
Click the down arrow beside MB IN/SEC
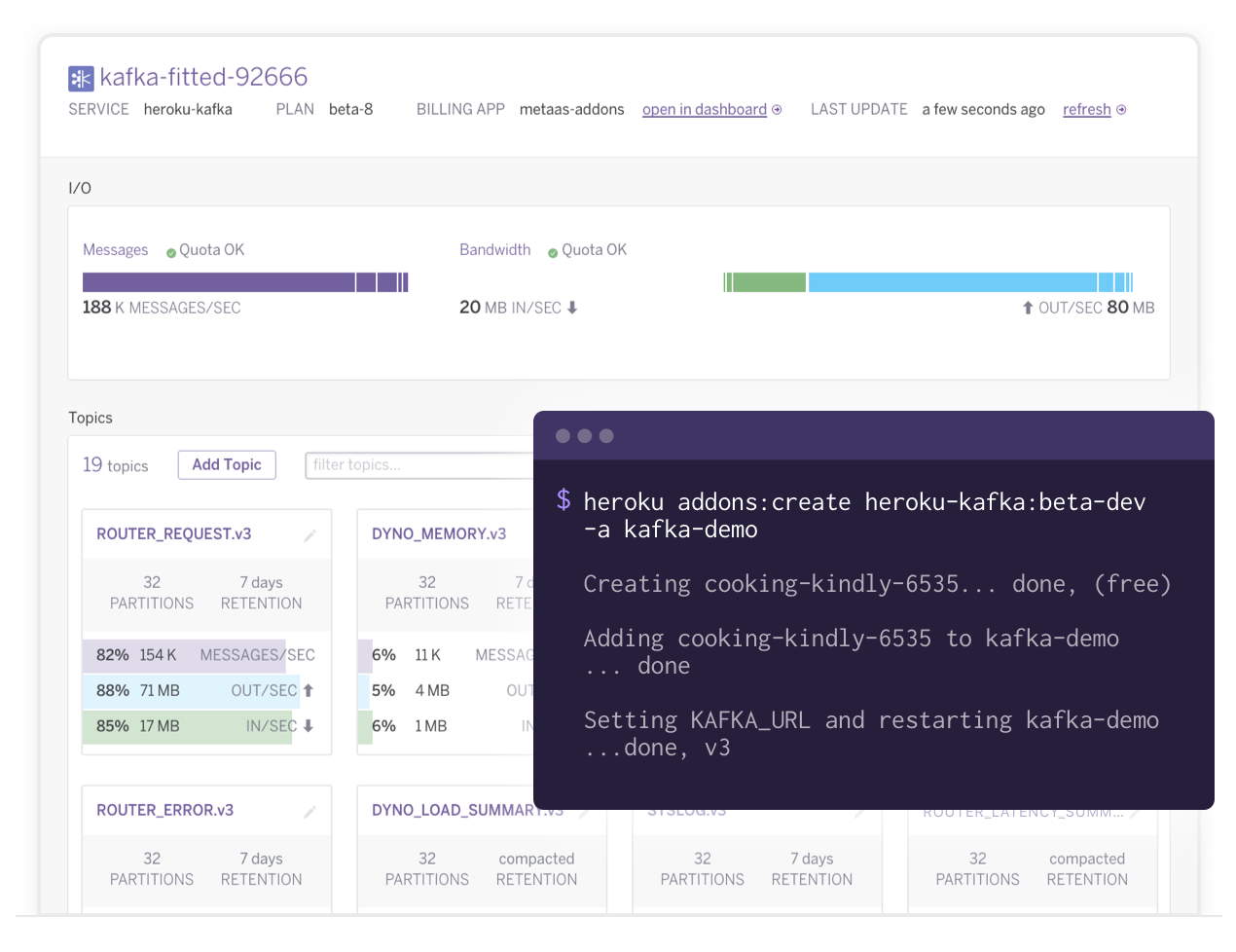(572, 308)
